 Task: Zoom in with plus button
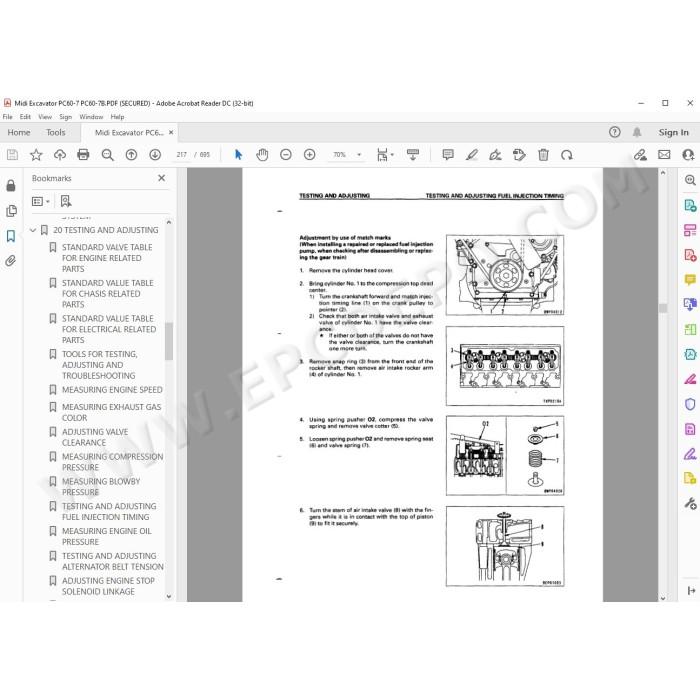309,155
